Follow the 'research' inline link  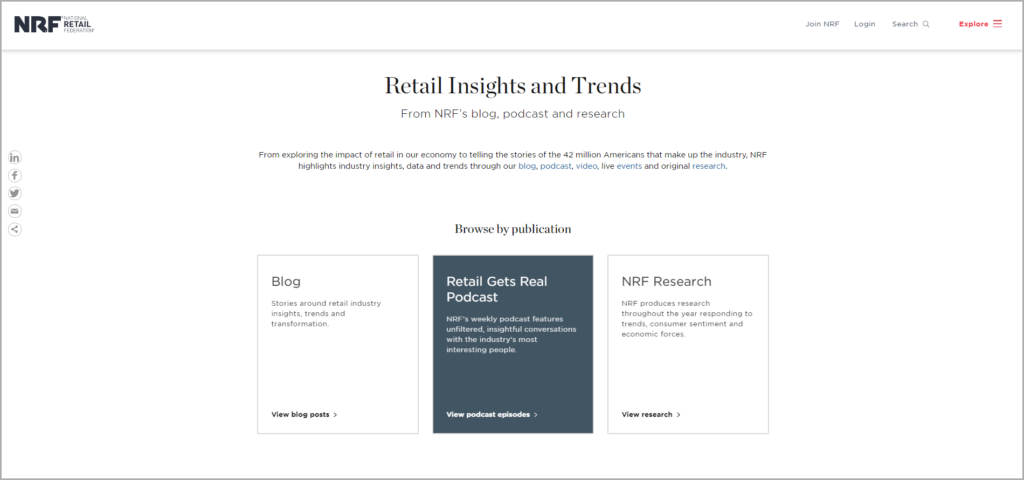tap(709, 167)
